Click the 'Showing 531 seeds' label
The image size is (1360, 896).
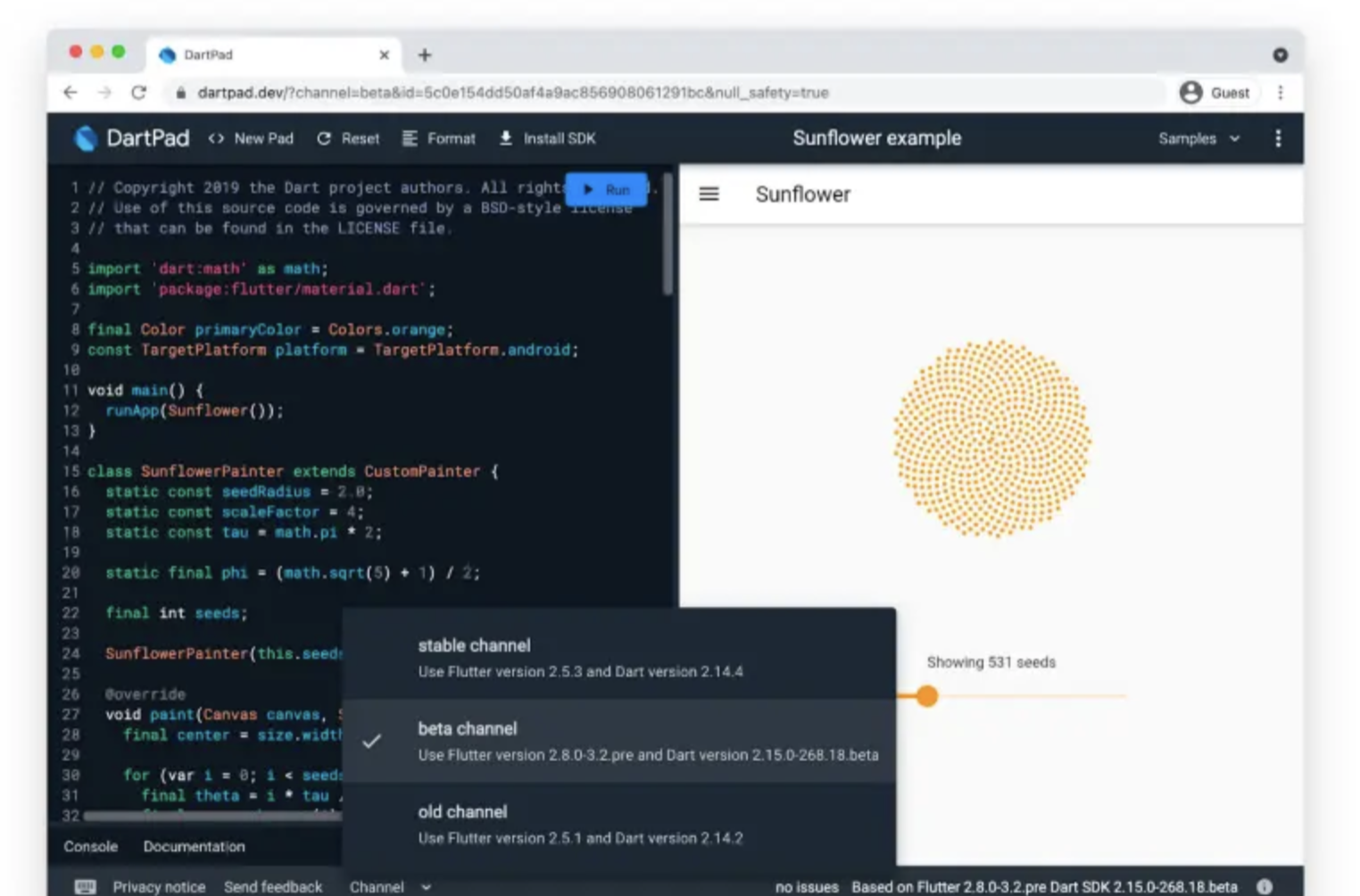[x=991, y=662]
